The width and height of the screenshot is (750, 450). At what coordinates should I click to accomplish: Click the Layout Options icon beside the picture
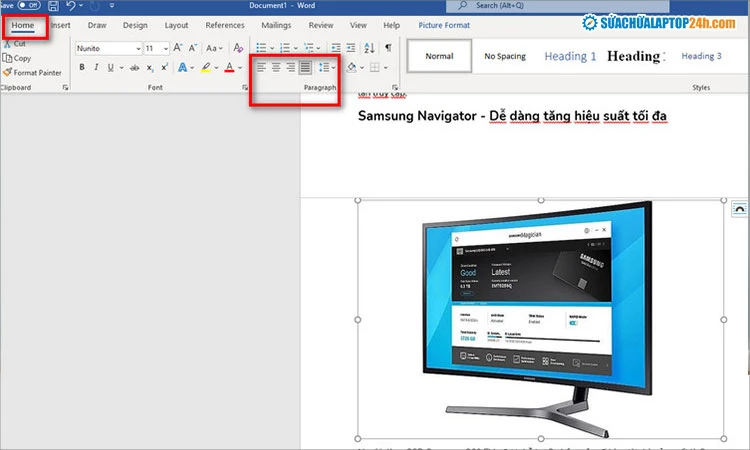click(x=739, y=209)
